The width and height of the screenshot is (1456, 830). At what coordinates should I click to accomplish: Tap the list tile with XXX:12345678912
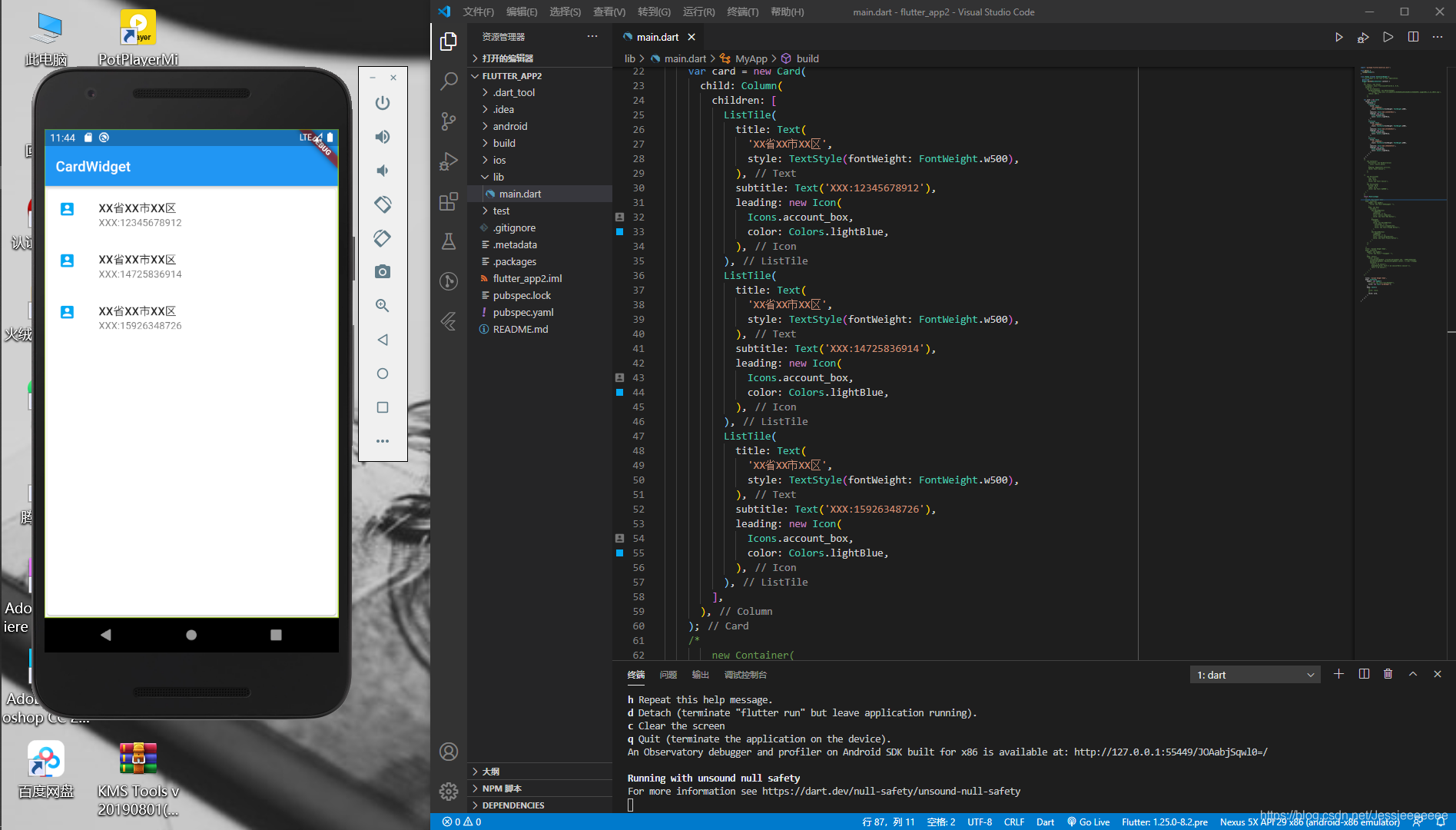[191, 214]
